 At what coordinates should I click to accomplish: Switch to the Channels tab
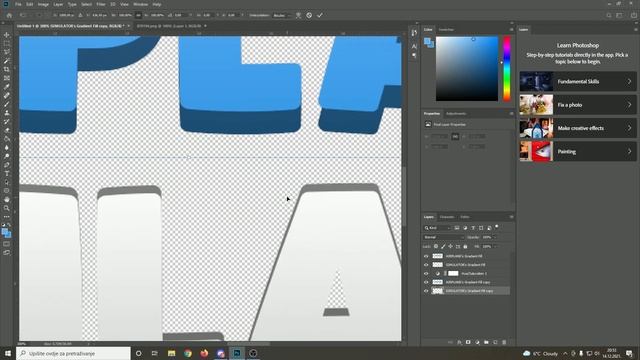[x=447, y=217]
